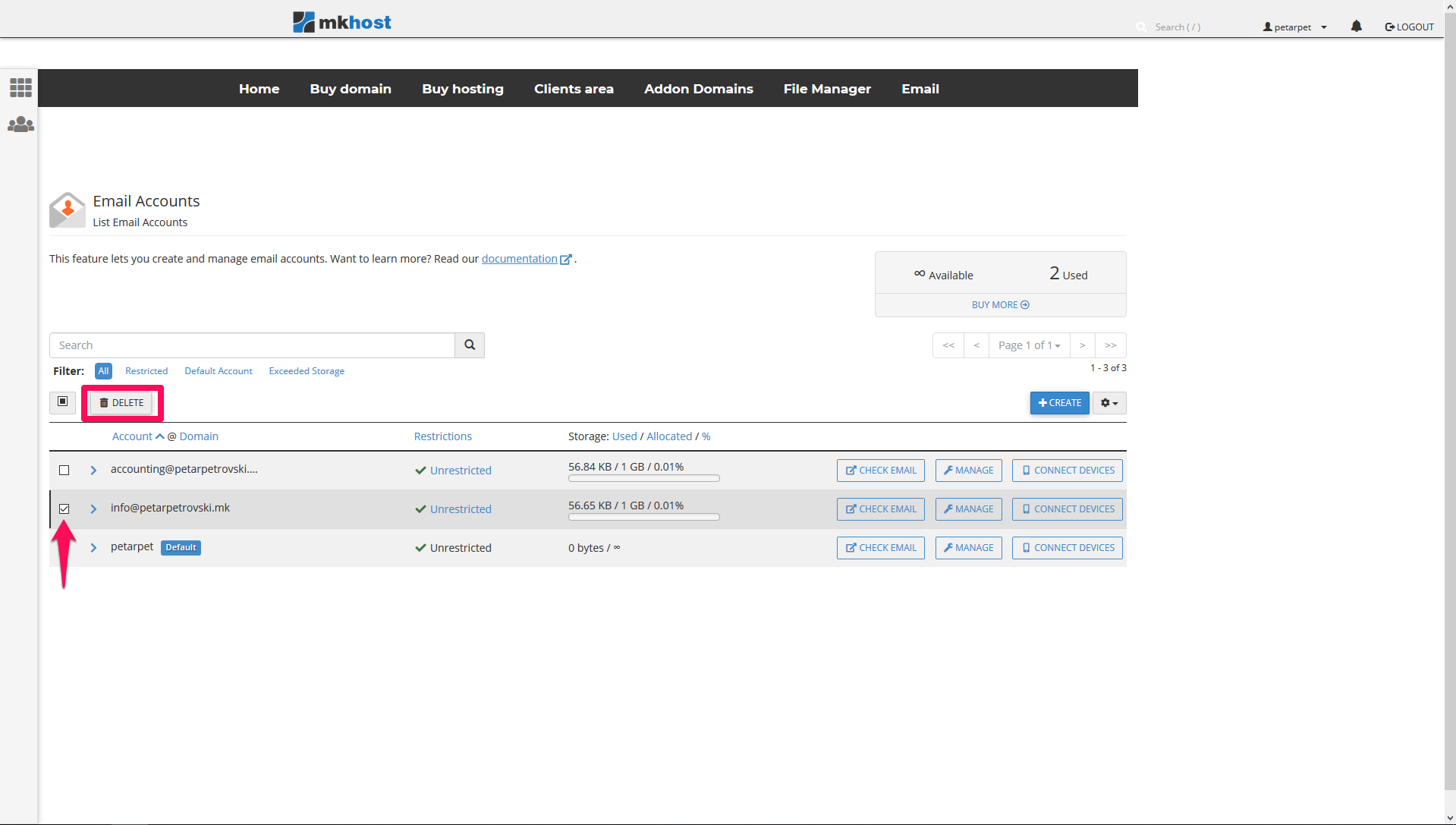
Task: Check the accounting account checkbox
Action: pos(64,471)
